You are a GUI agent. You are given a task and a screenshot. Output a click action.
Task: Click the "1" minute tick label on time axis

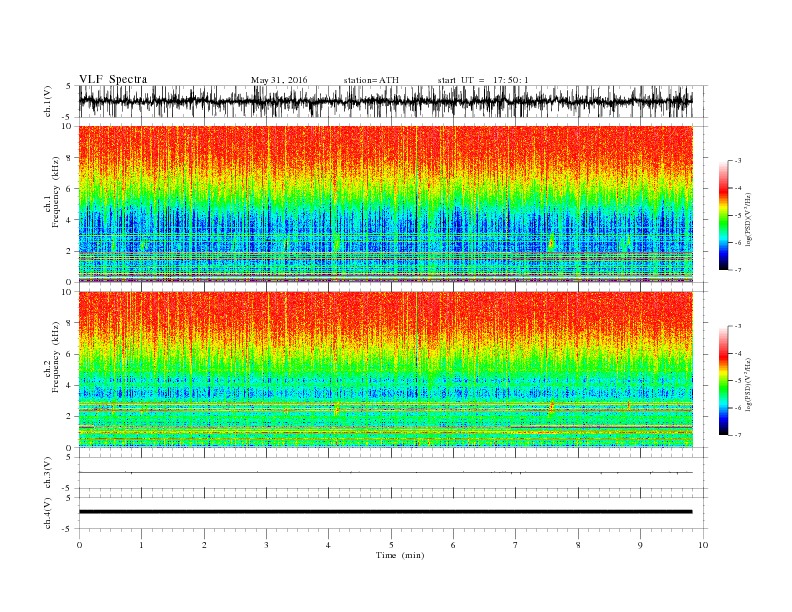(142, 545)
